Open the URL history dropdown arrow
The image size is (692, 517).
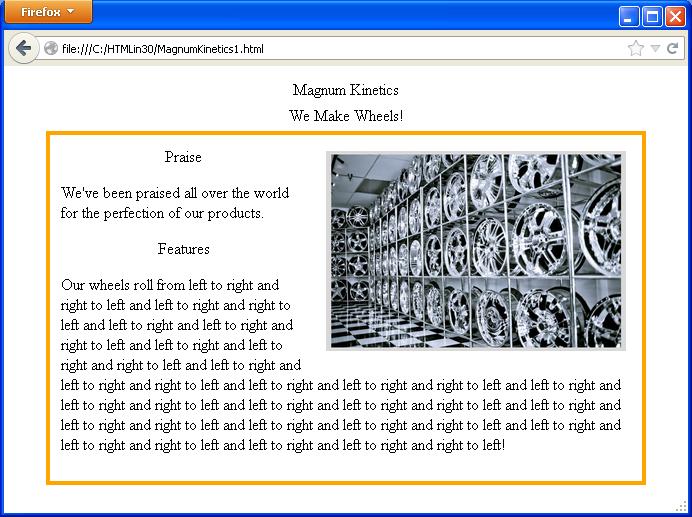[655, 48]
